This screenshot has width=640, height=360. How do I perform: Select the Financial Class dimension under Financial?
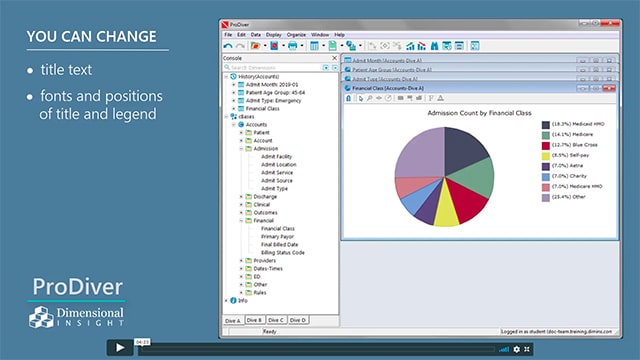tap(278, 229)
